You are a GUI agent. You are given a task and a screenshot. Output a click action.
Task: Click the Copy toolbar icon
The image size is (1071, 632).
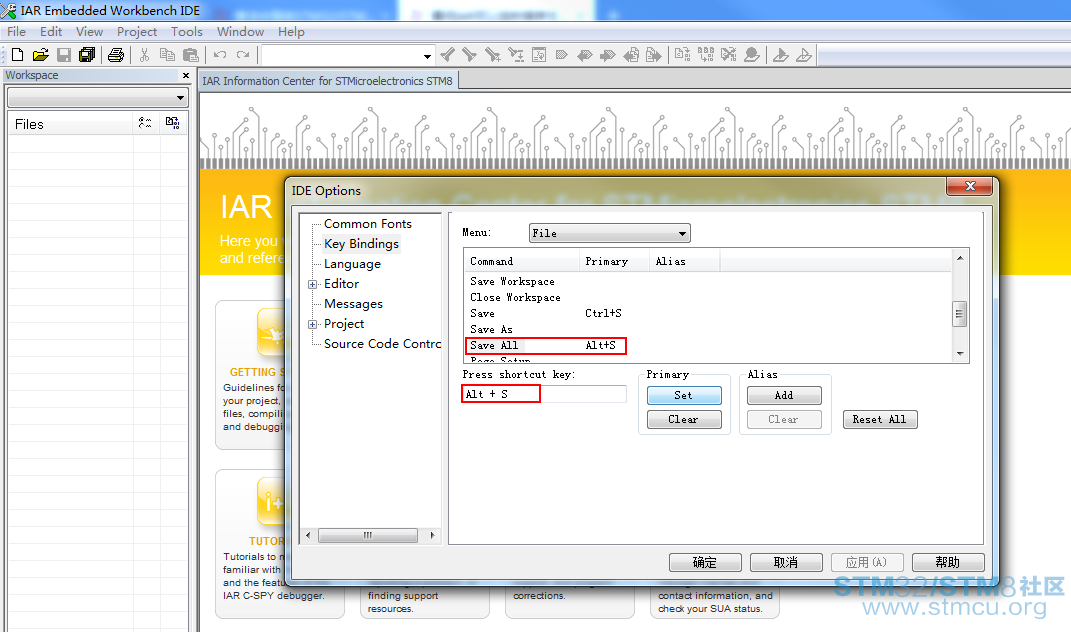167,55
